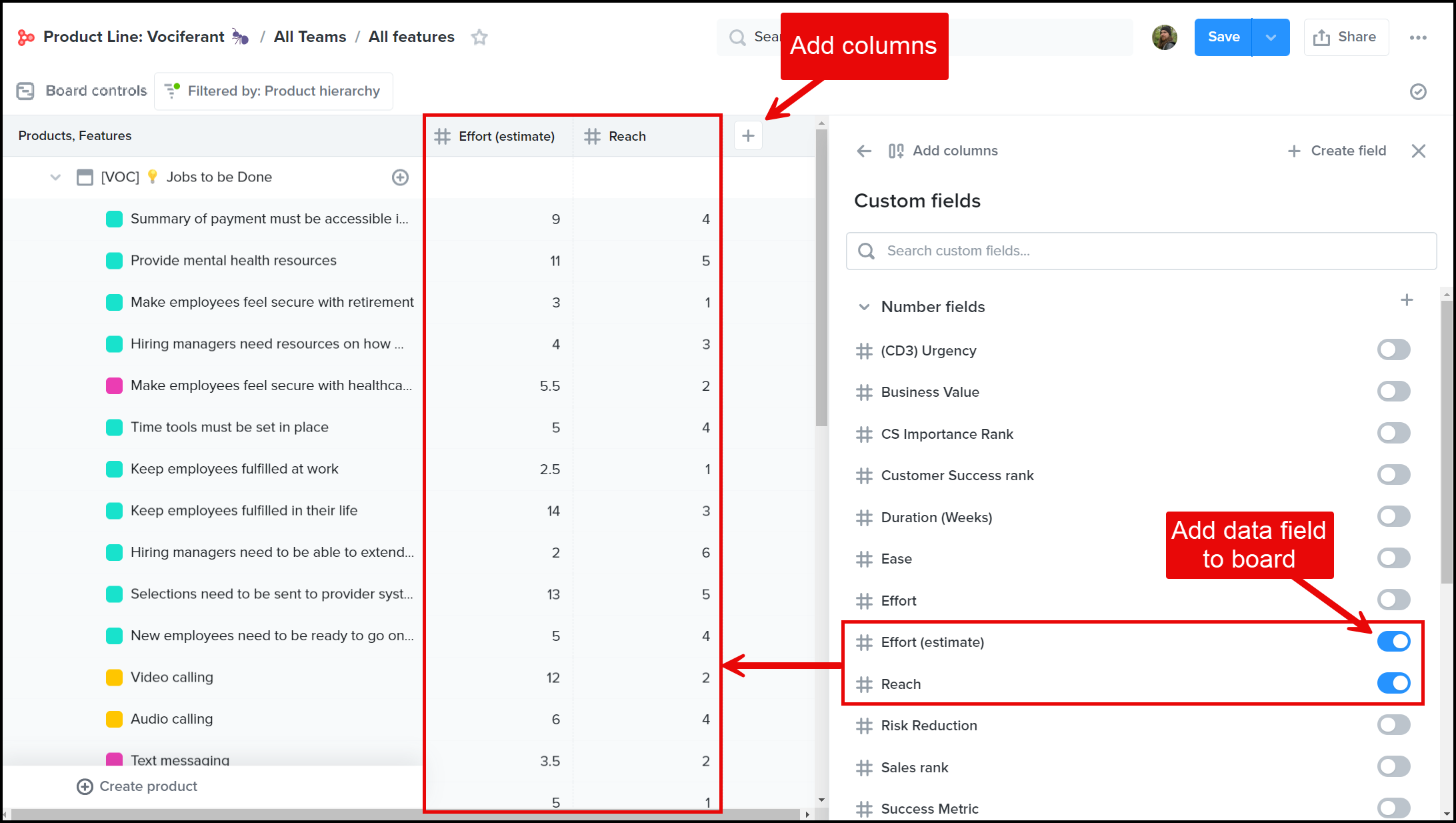Click the plus icon next to Number fields
The height and width of the screenshot is (823, 1456).
coord(1407,300)
